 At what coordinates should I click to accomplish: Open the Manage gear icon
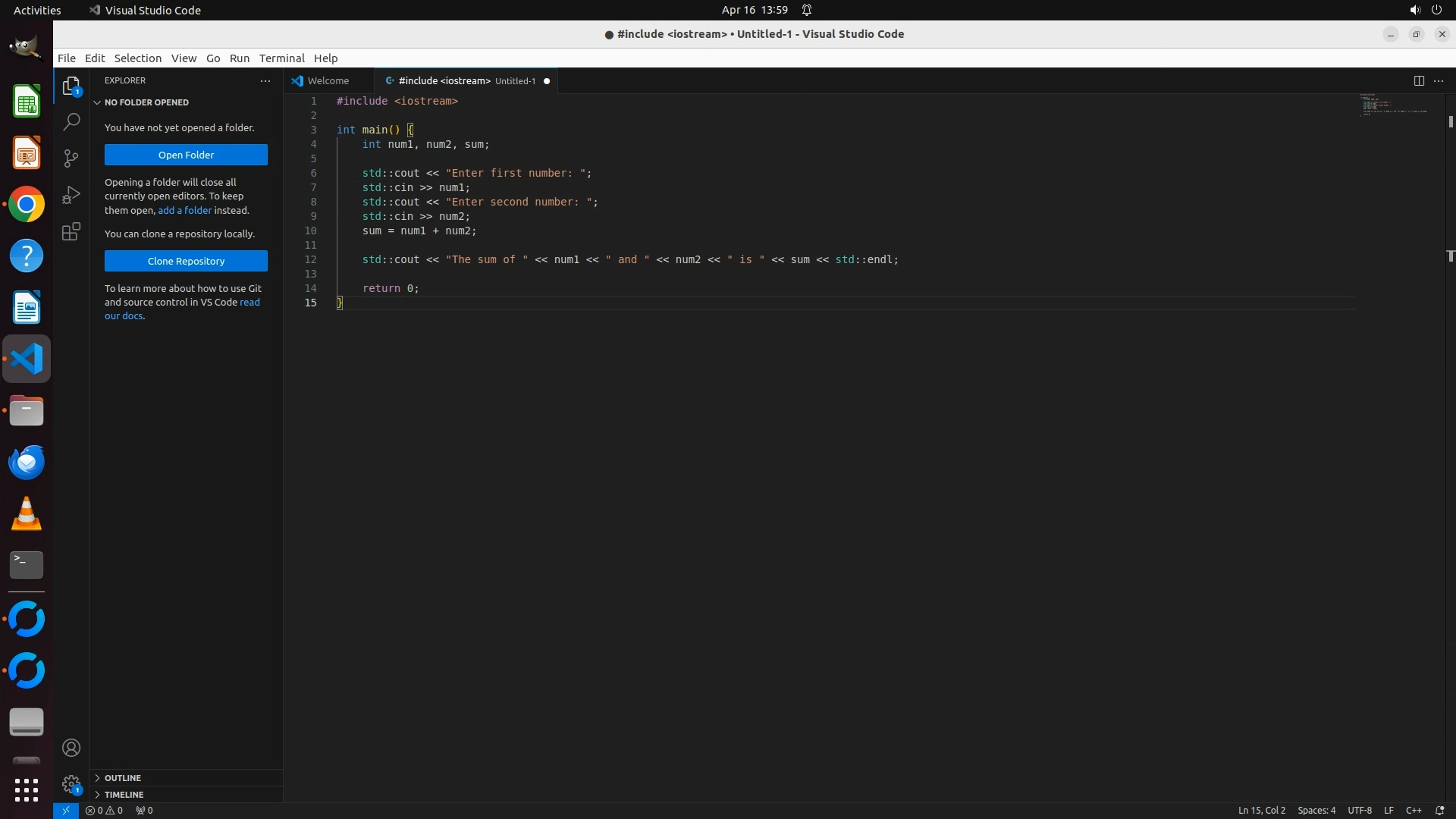tap(71, 783)
